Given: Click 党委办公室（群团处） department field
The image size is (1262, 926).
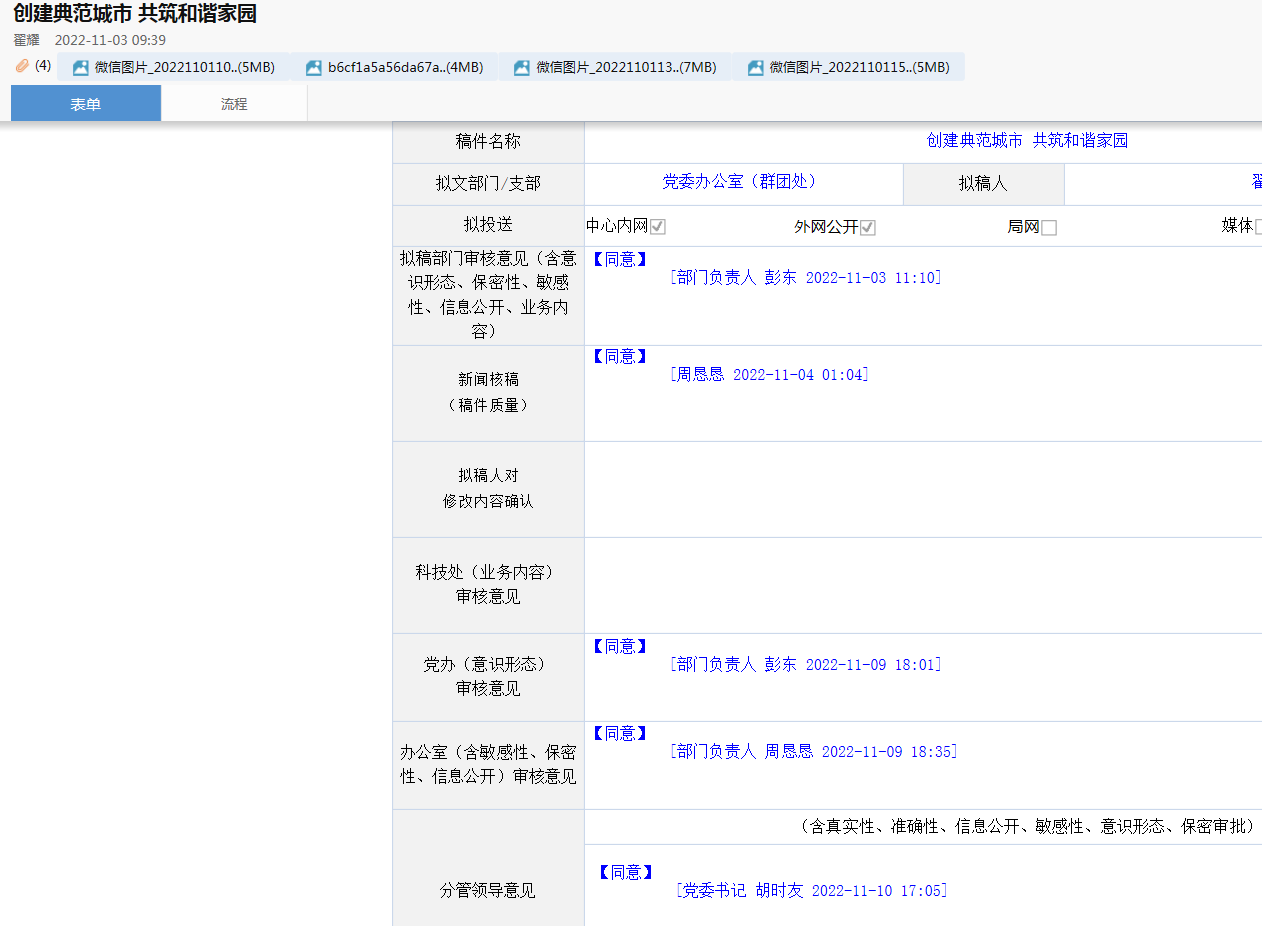Looking at the screenshot, I should pos(739,182).
